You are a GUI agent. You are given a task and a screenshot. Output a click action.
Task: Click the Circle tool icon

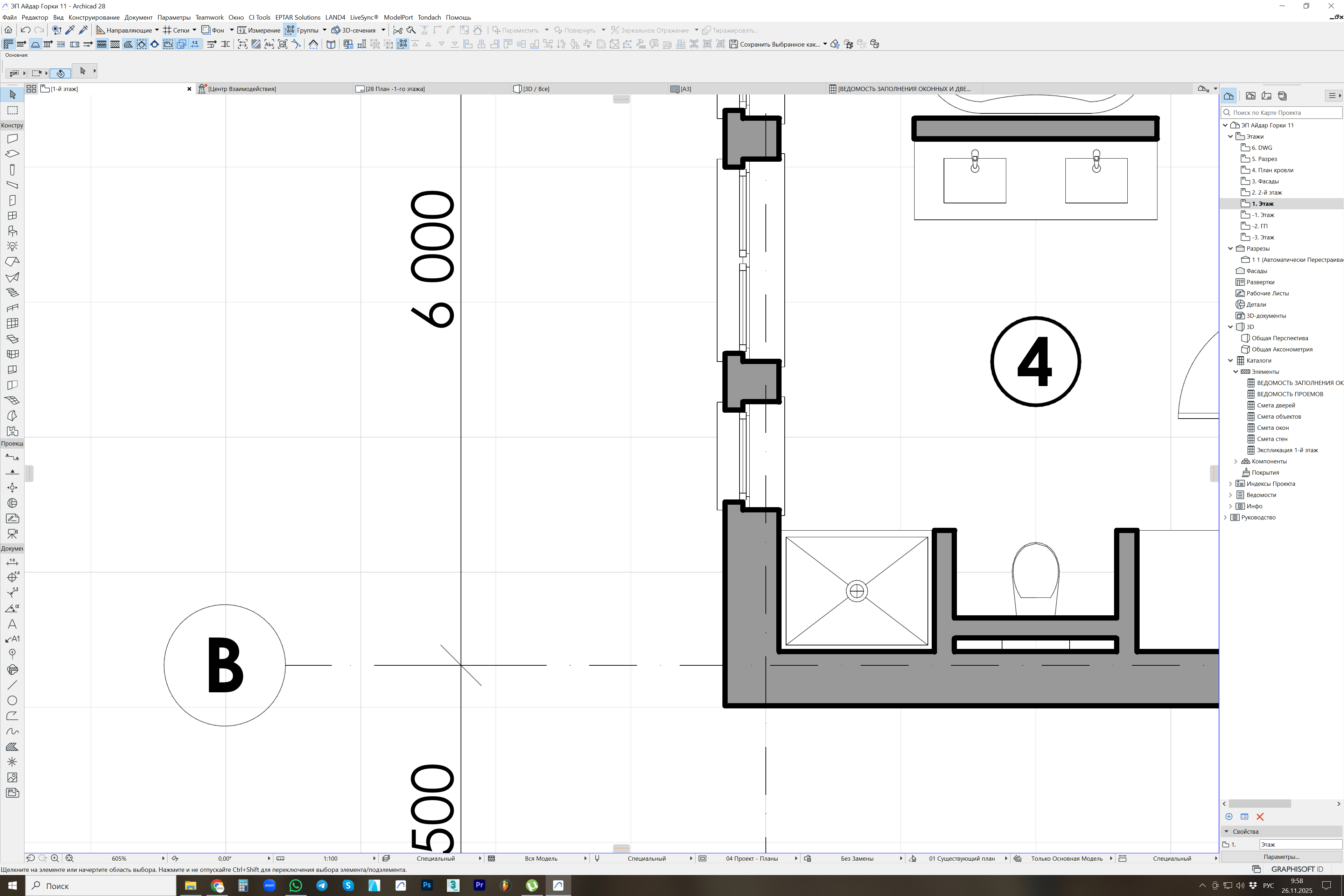[x=12, y=700]
